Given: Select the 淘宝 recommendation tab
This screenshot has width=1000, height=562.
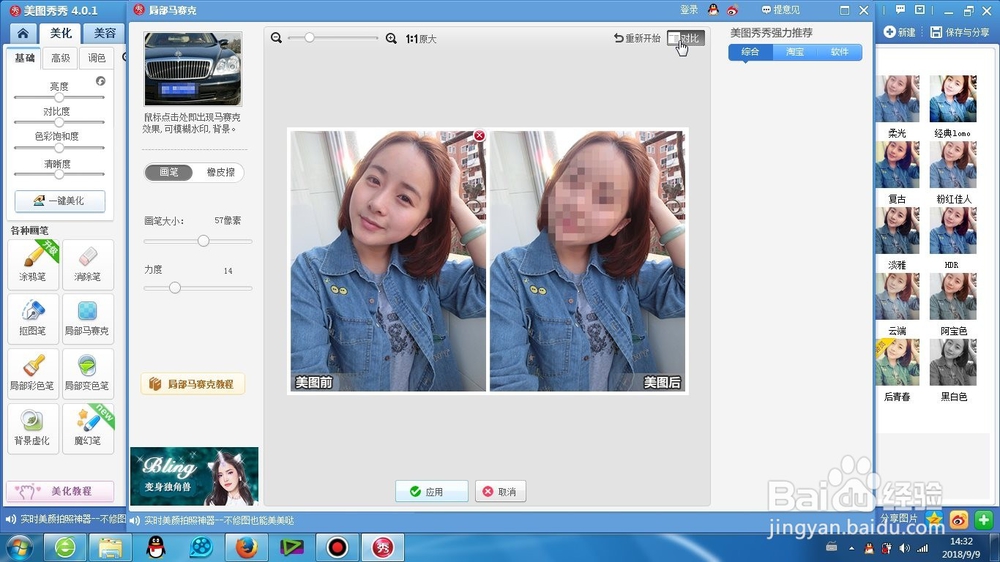Looking at the screenshot, I should pos(795,52).
